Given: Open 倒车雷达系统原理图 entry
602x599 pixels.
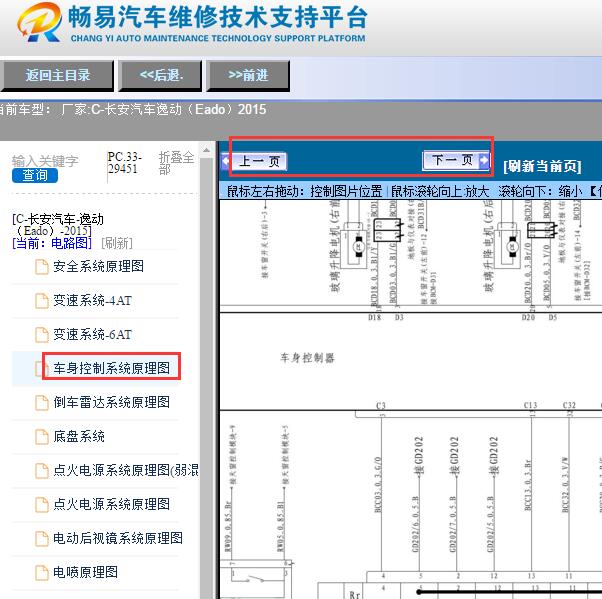Looking at the screenshot, I should click(x=111, y=402).
